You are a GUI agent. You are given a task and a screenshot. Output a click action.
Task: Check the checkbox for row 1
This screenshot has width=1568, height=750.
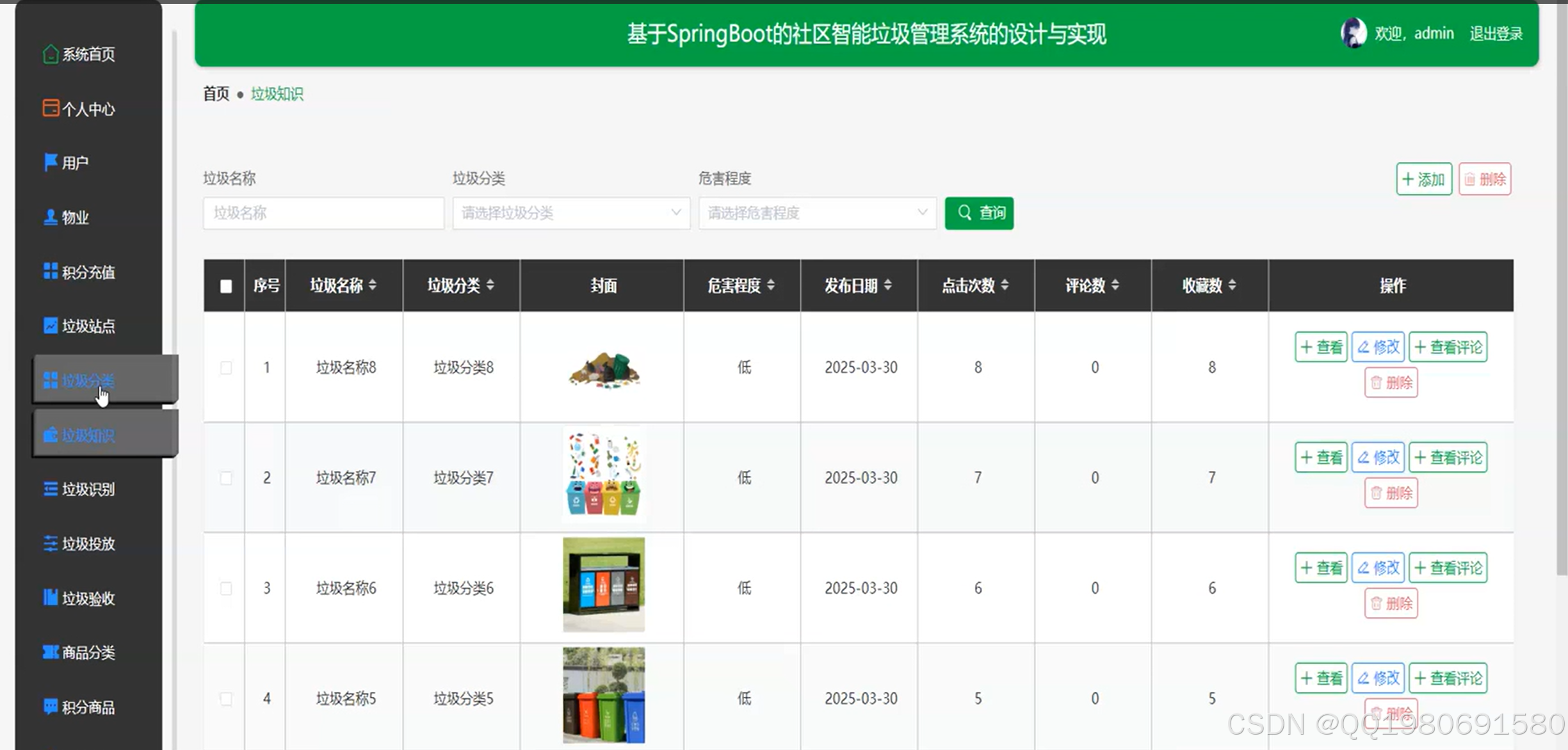click(x=225, y=368)
